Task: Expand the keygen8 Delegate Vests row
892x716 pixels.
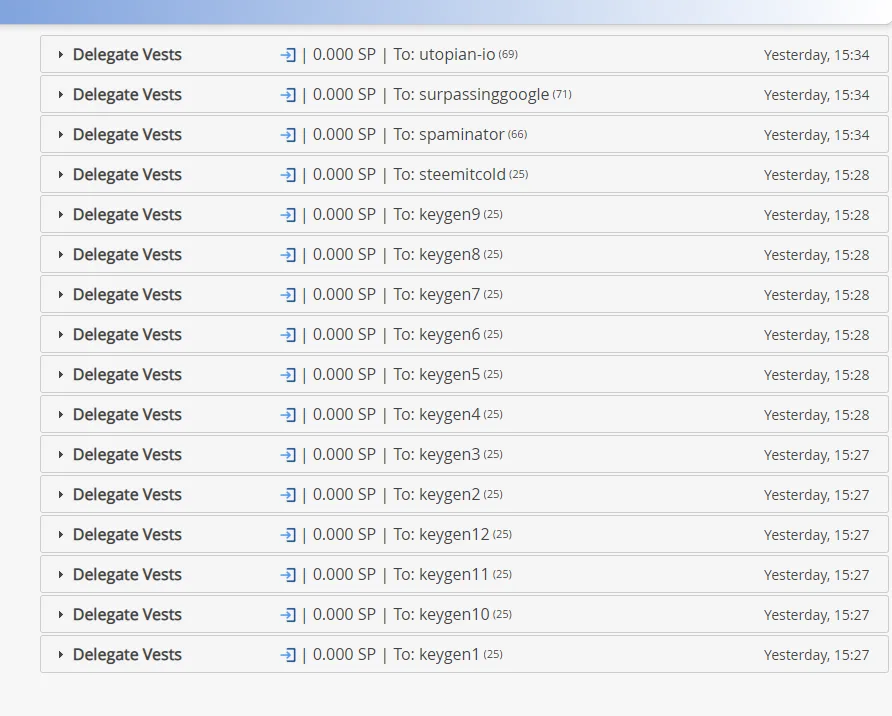Action: point(60,255)
